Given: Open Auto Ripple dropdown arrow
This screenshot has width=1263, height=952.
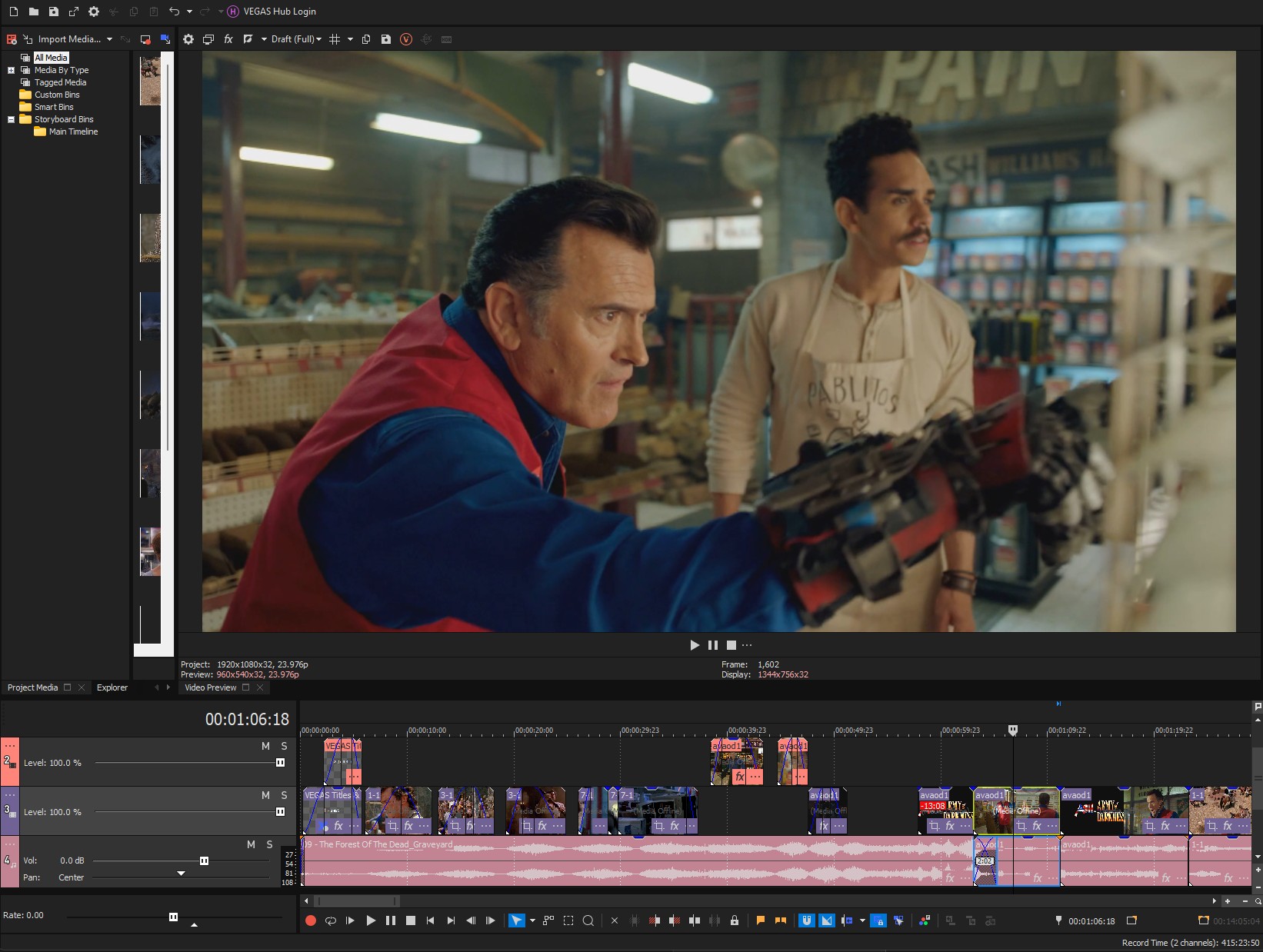Looking at the screenshot, I should tap(862, 920).
